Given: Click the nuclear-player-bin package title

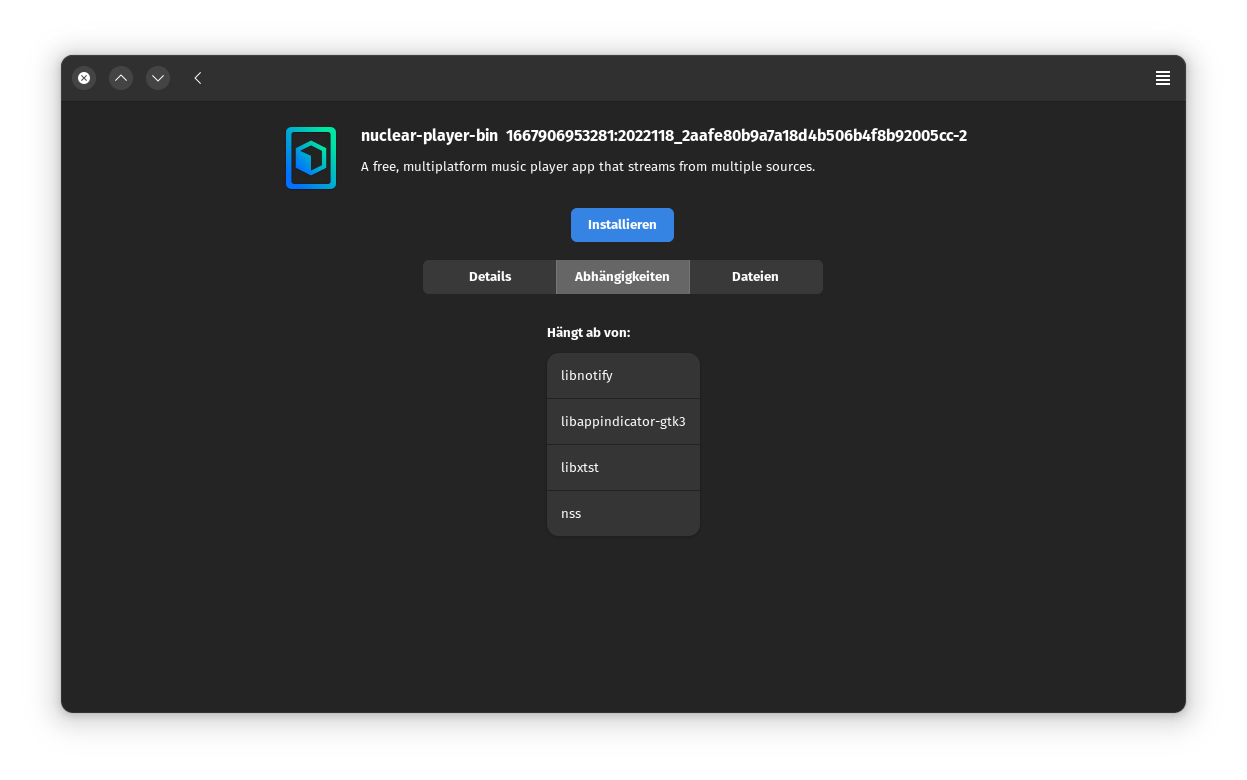Looking at the screenshot, I should coord(429,136).
